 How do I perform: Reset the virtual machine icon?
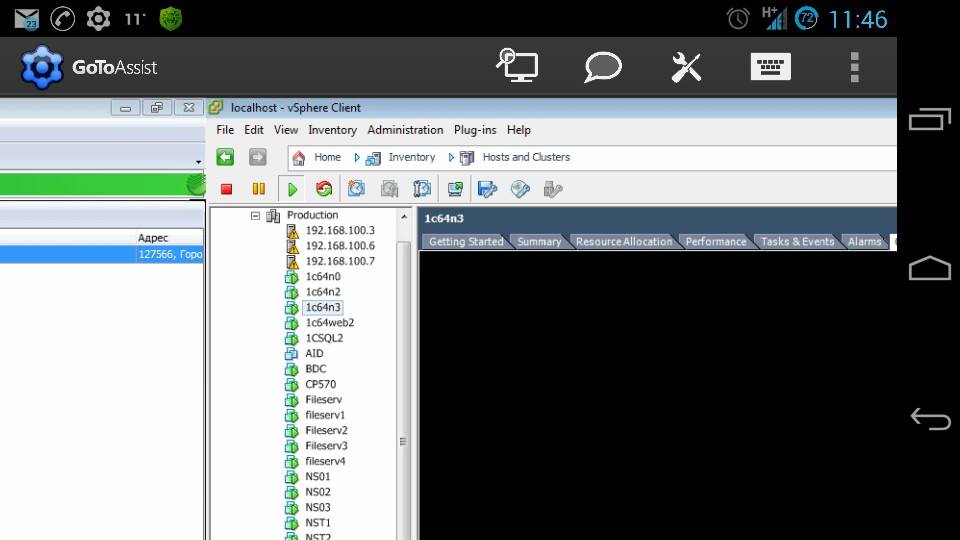pyautogui.click(x=324, y=189)
